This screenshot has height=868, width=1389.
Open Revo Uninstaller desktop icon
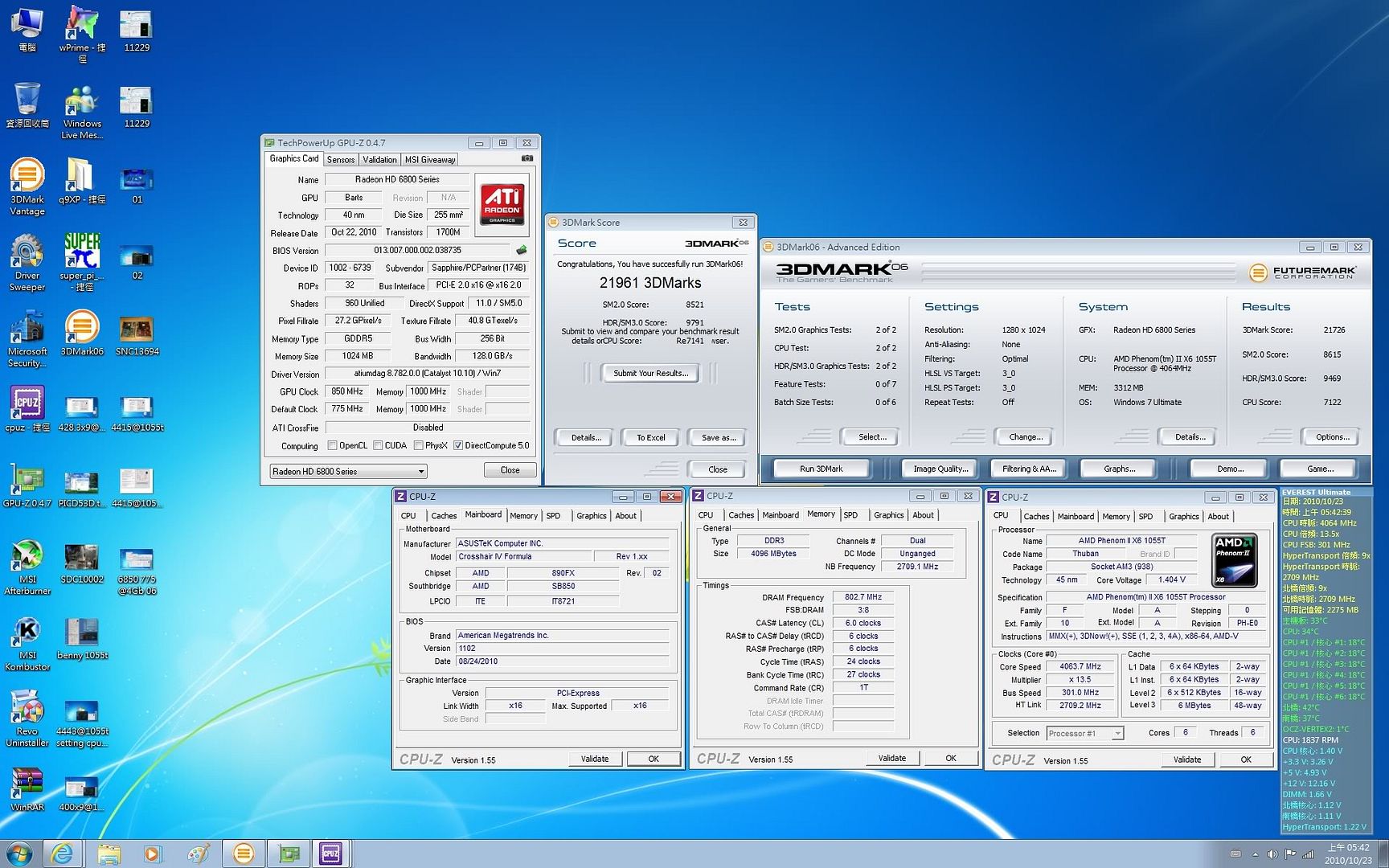pyautogui.click(x=27, y=708)
